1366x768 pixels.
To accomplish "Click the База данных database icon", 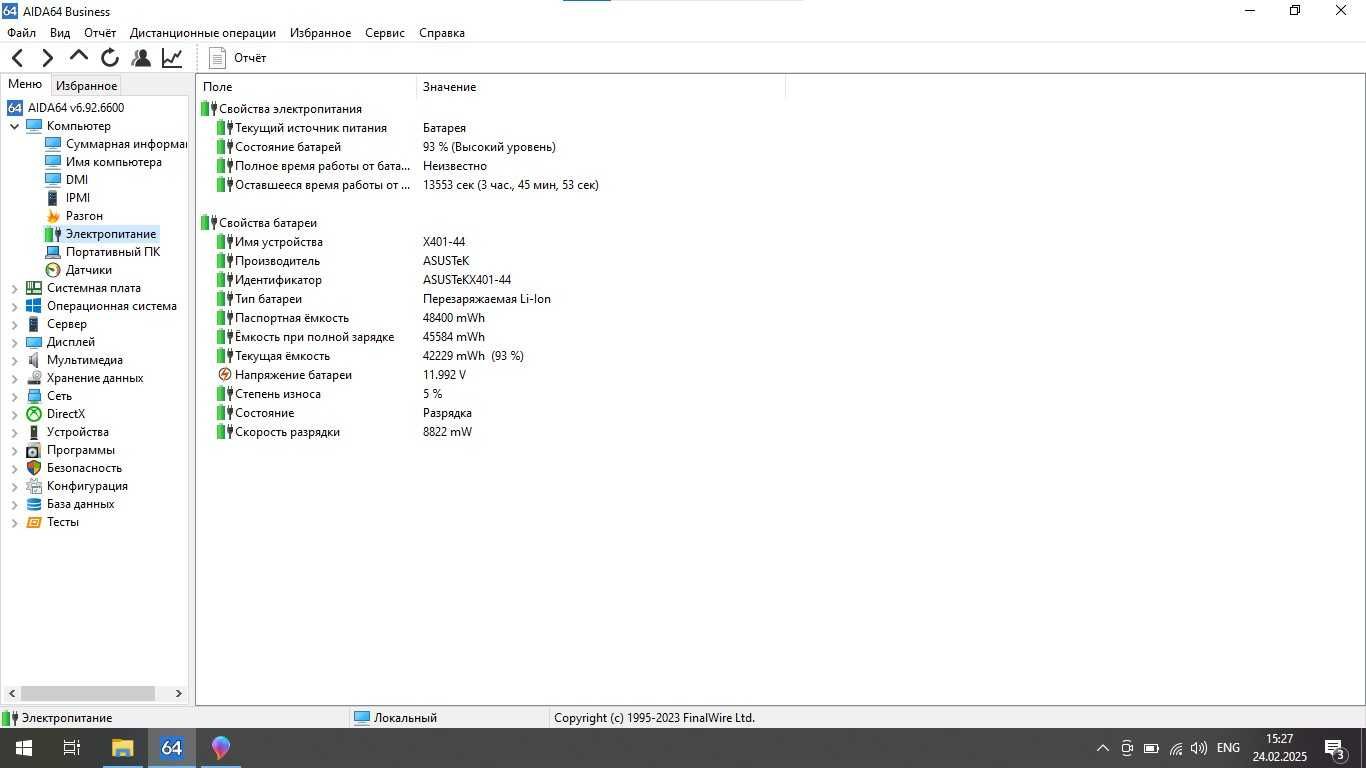I will click(x=34, y=504).
